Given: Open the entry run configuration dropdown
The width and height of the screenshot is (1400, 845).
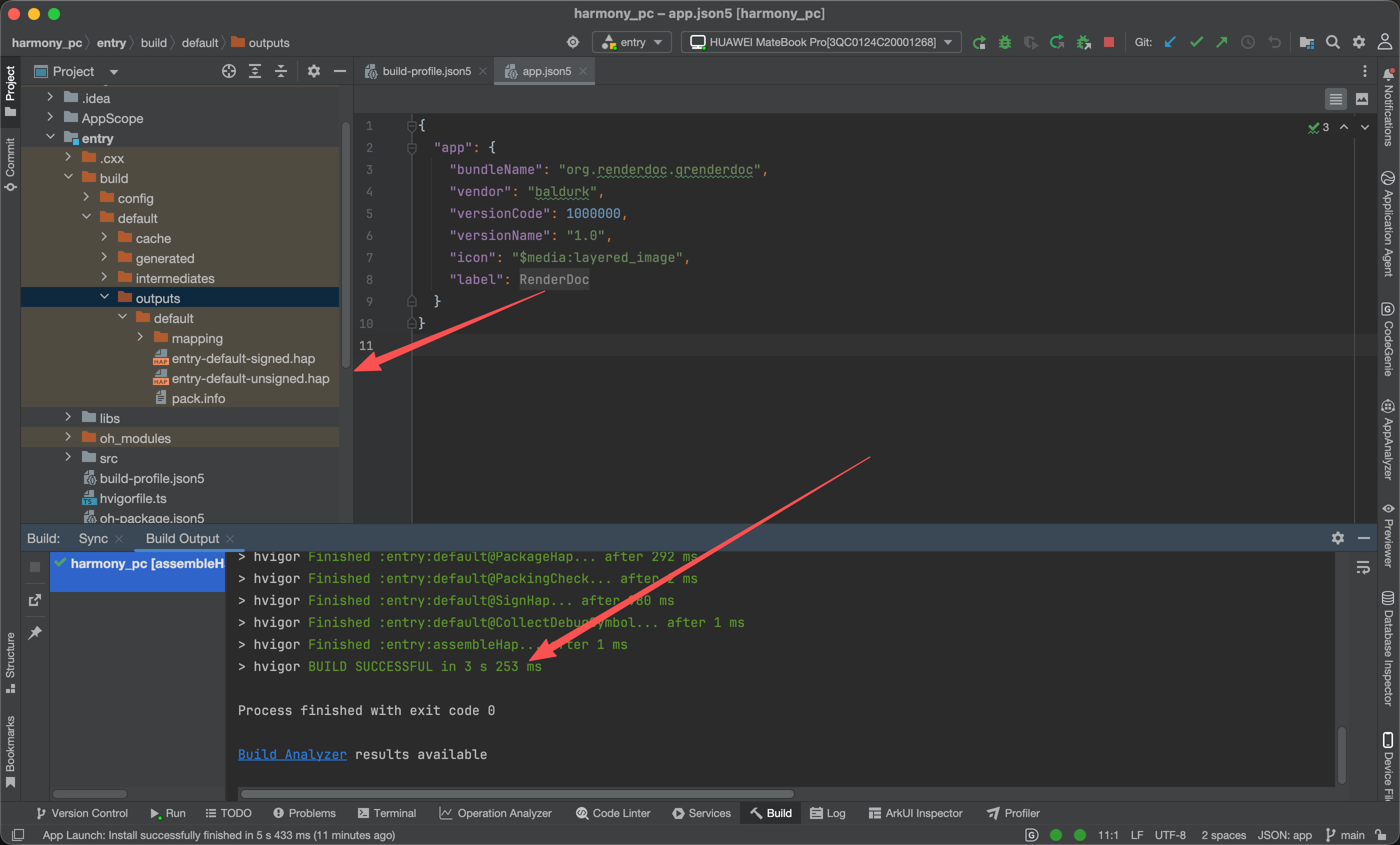Looking at the screenshot, I should 632,42.
